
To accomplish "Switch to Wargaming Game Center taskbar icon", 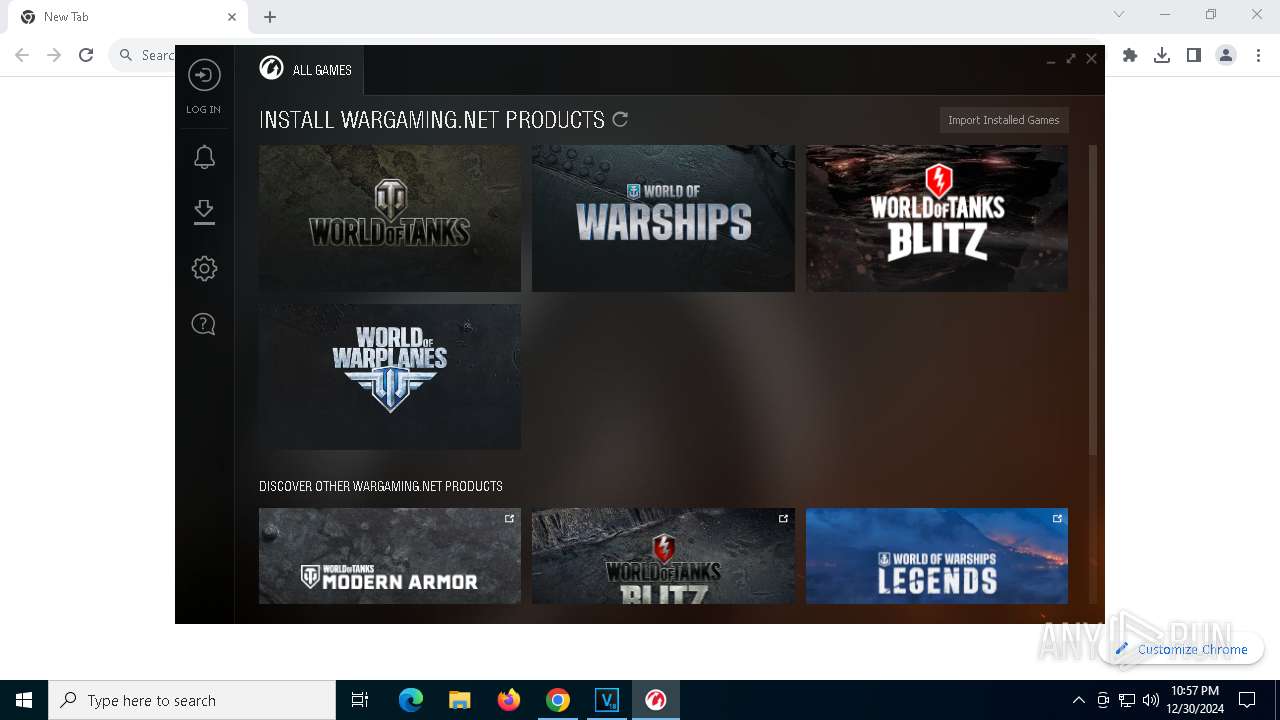I will click(x=656, y=700).
